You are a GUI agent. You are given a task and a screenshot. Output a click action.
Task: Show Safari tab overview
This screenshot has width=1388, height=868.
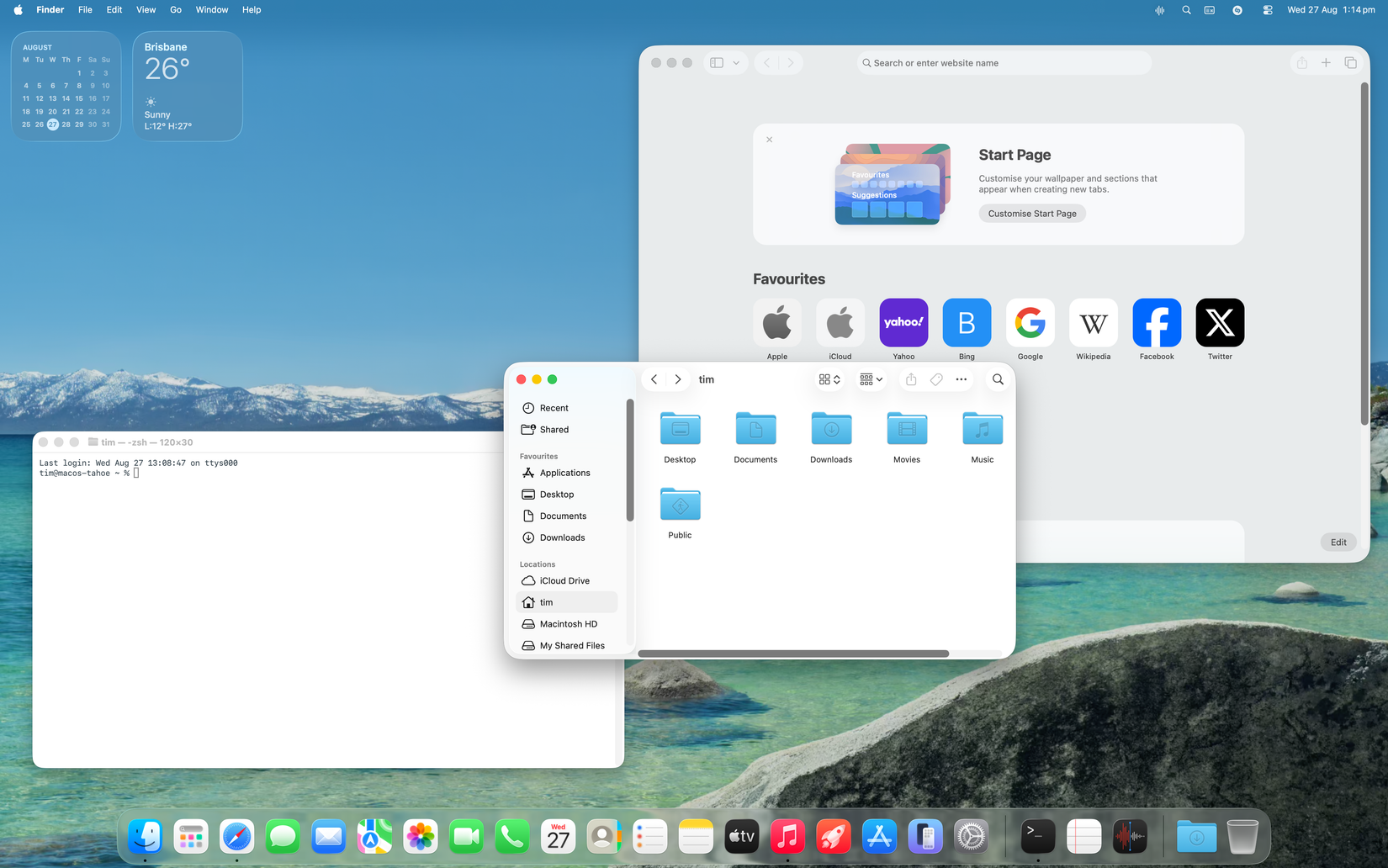click(x=1351, y=62)
